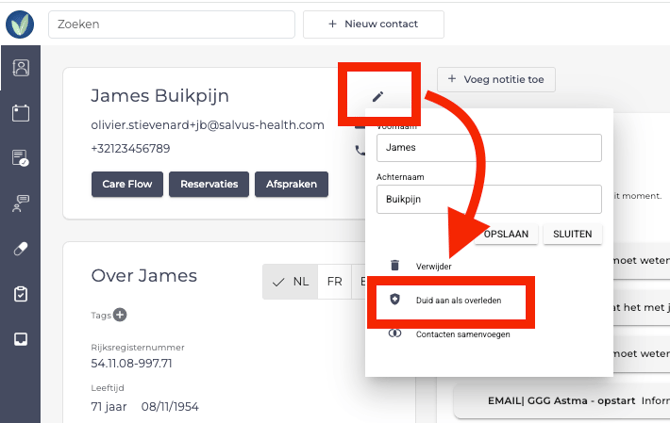Click the Nieuw contact button
The width and height of the screenshot is (670, 423).
(373, 24)
